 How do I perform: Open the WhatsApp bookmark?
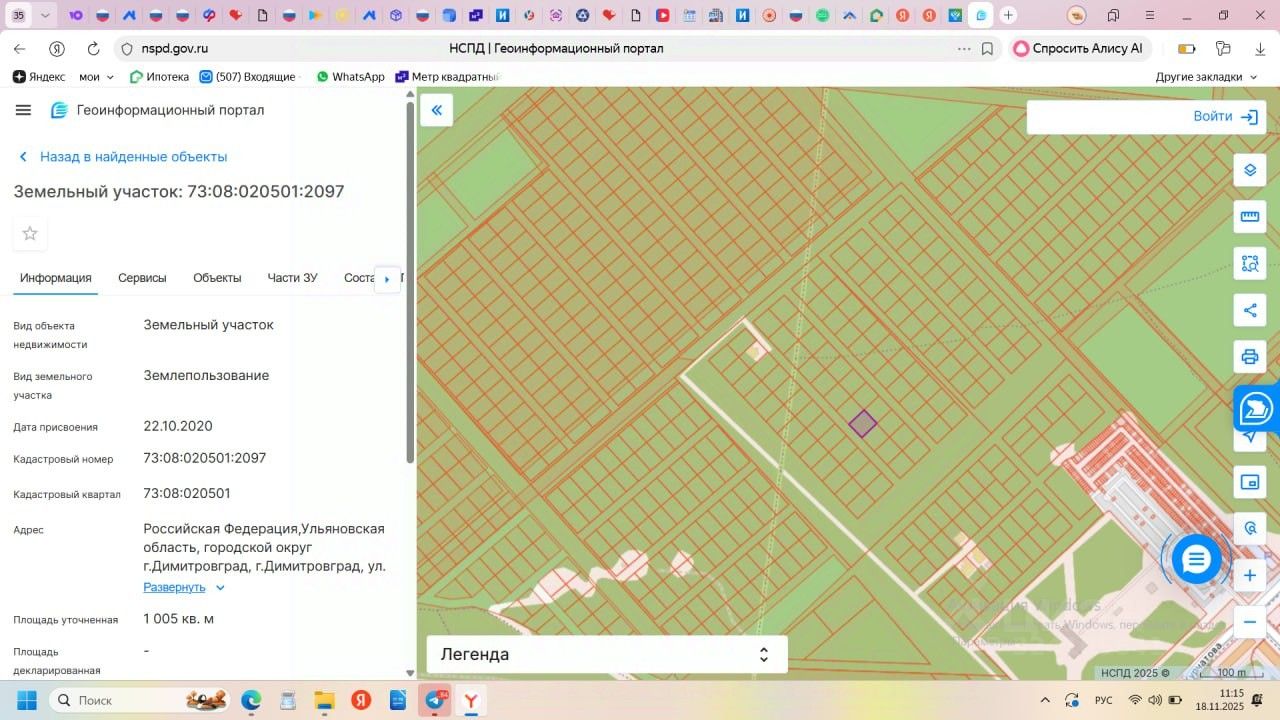(350, 77)
